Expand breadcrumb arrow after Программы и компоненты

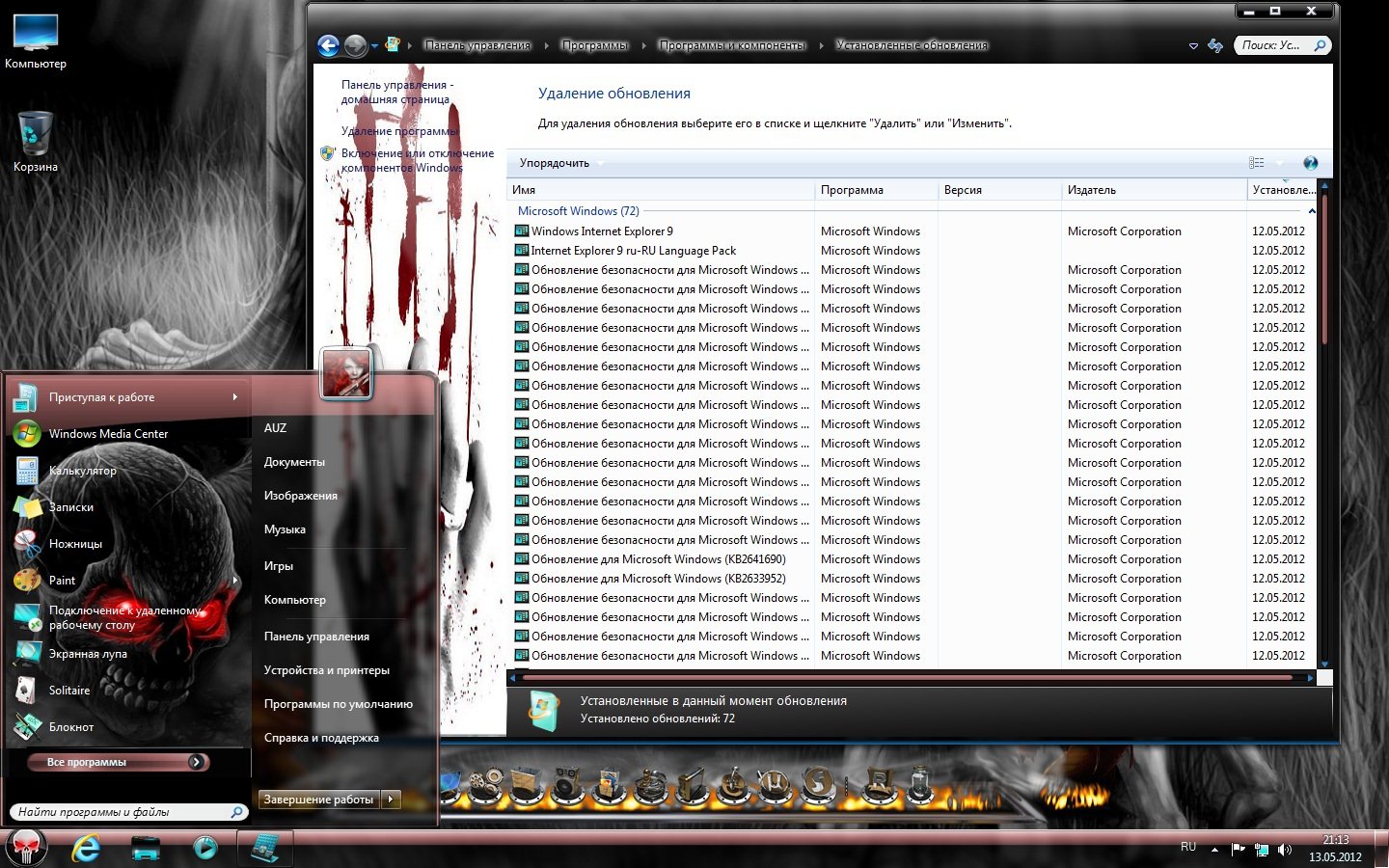click(821, 45)
